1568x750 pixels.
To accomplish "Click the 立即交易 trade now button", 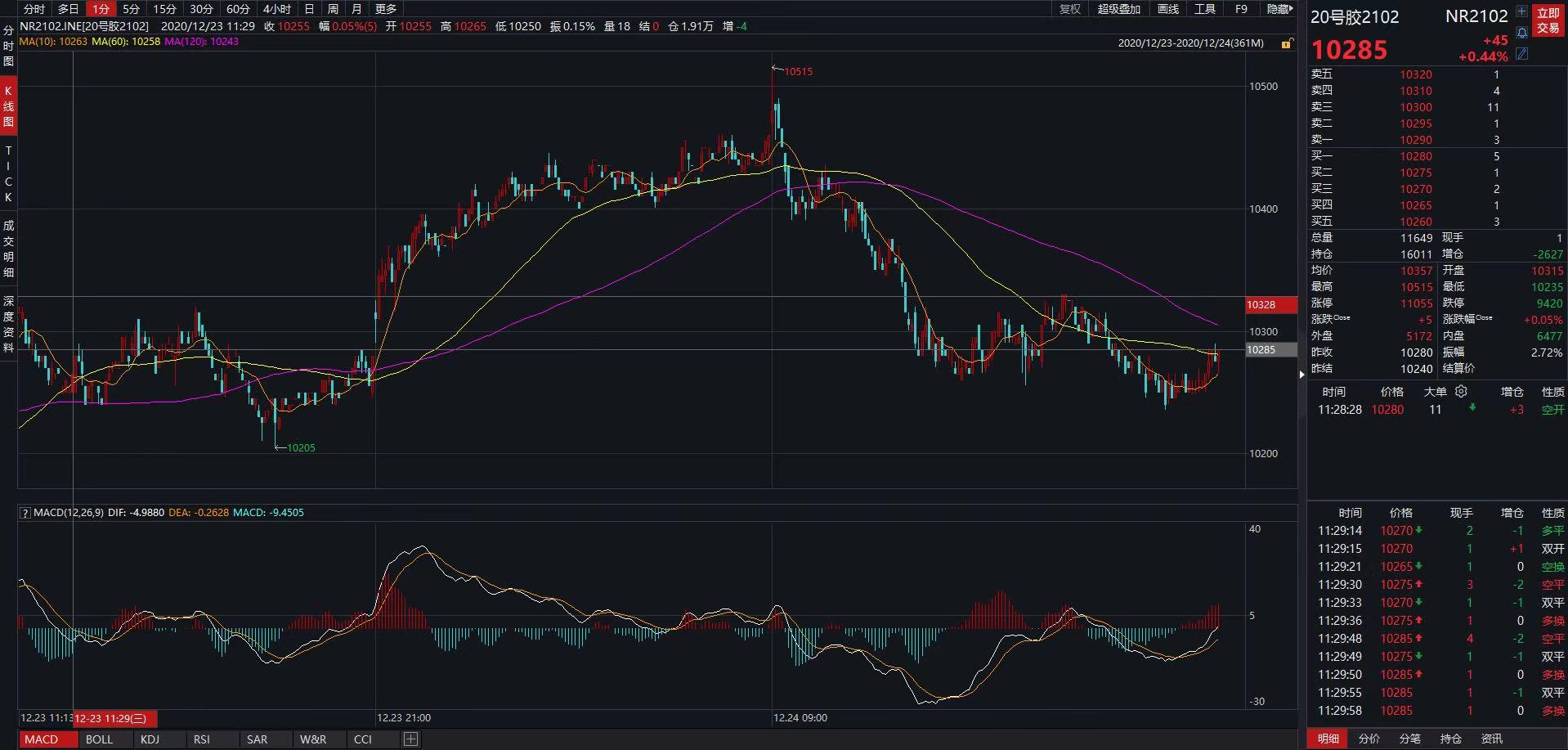I will point(1548,20).
